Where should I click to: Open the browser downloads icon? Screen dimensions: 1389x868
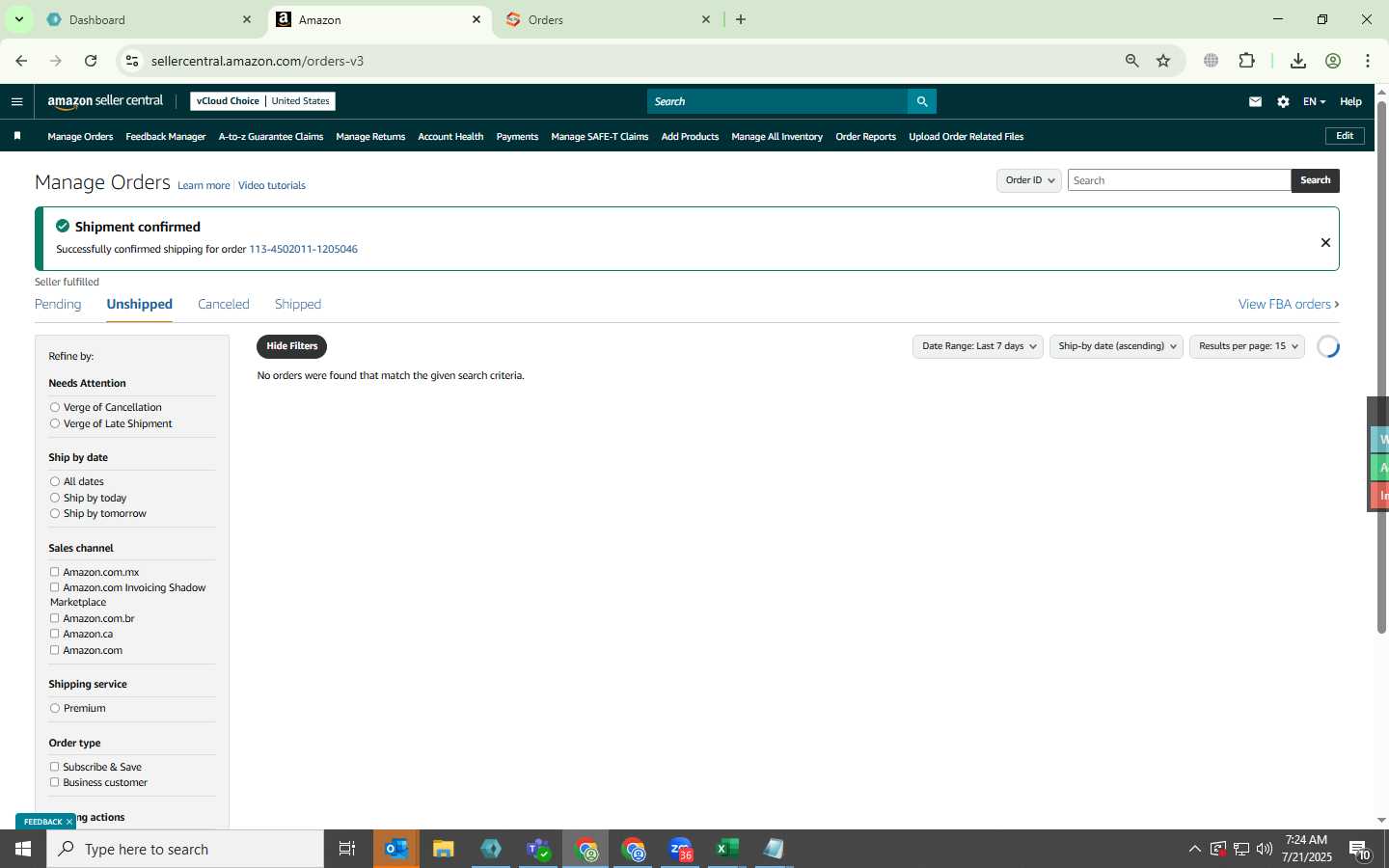[x=1298, y=61]
